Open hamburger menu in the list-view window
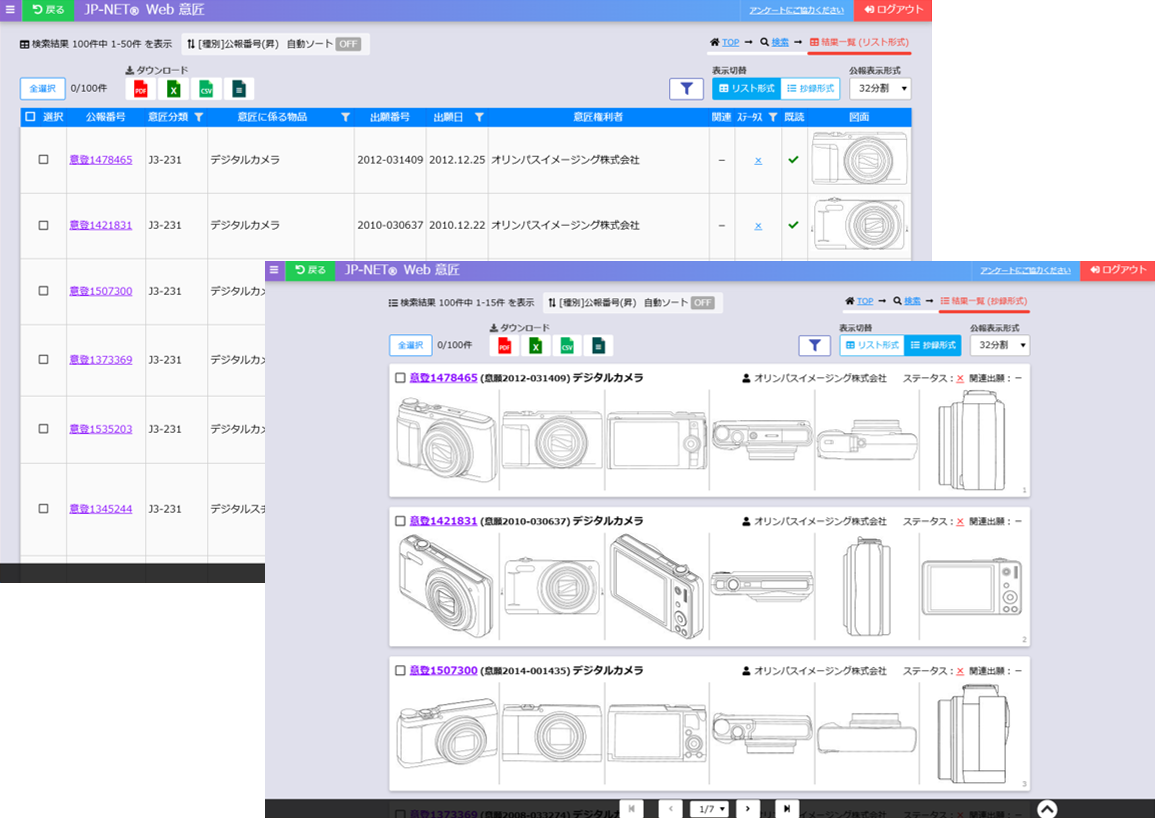Screen dimensions: 1155x818 (10, 10)
